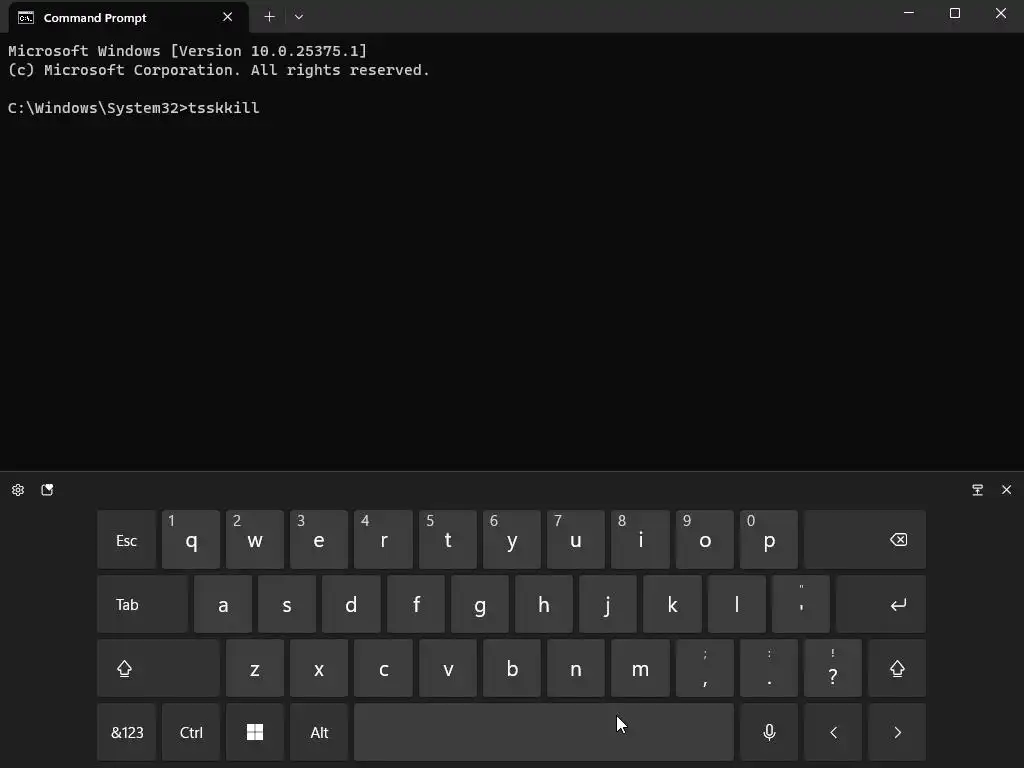This screenshot has width=1024, height=768.
Task: Open the clipboard/emoji panel icon on keyboard
Action: tap(47, 490)
